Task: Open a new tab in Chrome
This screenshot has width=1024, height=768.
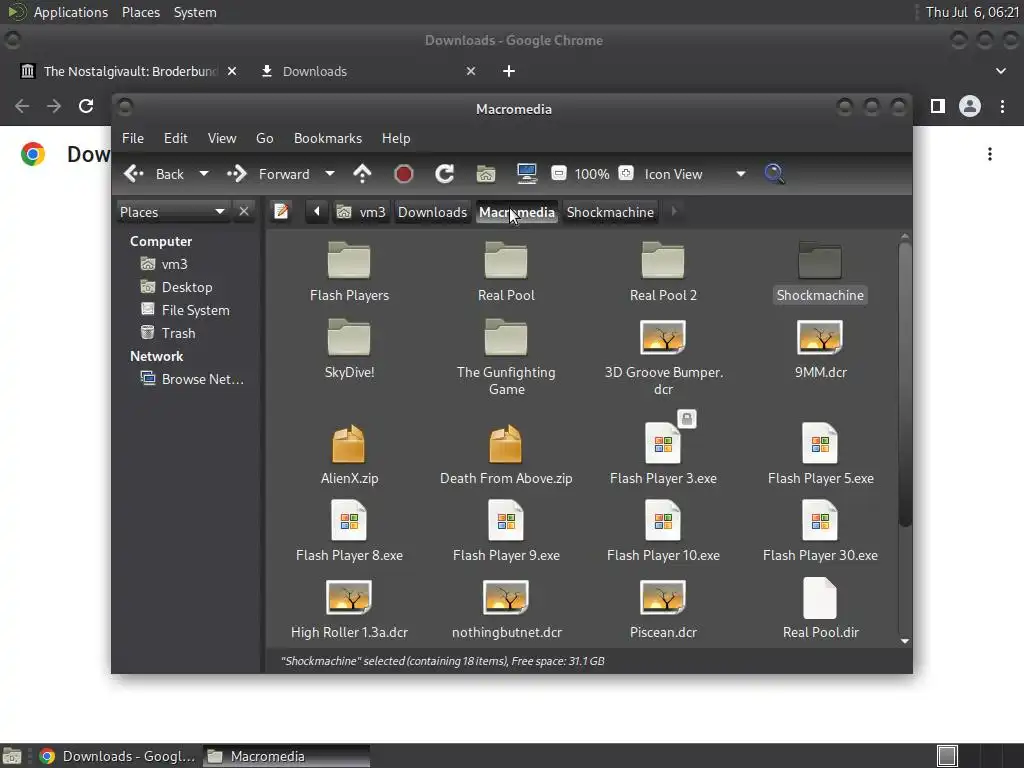Action: pos(509,71)
